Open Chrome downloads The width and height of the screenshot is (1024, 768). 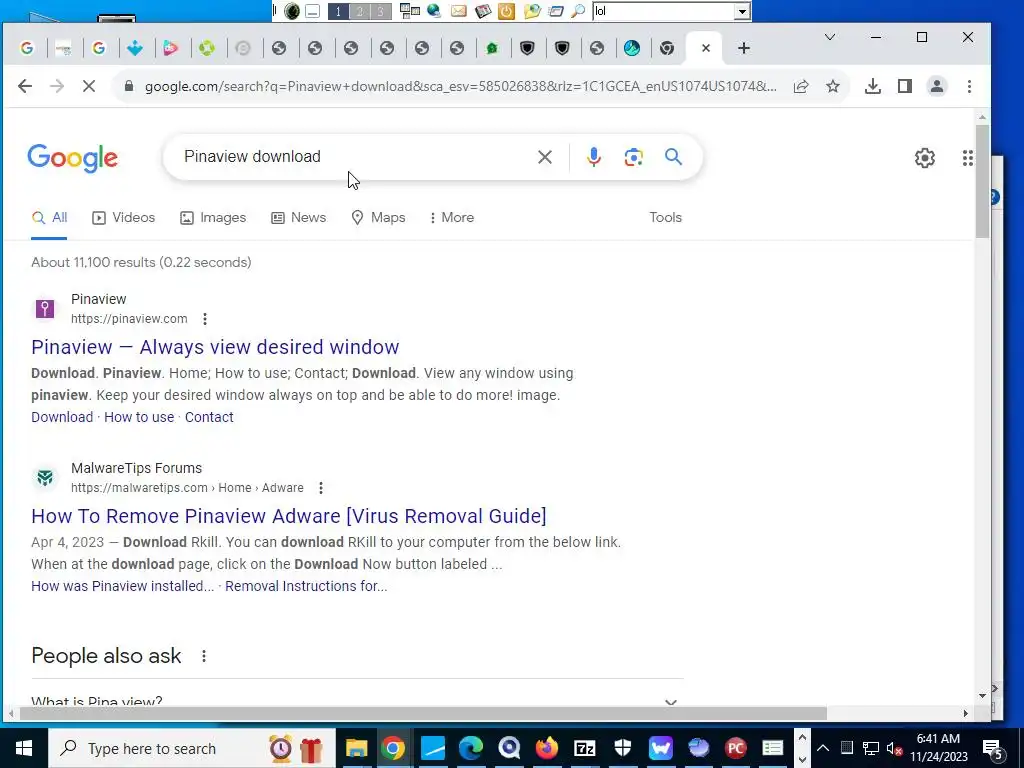click(872, 86)
